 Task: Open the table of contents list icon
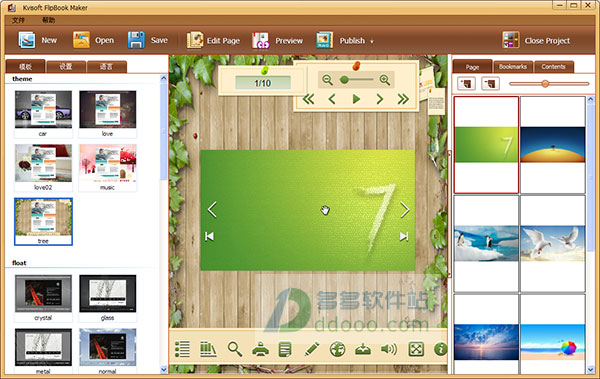[182, 349]
